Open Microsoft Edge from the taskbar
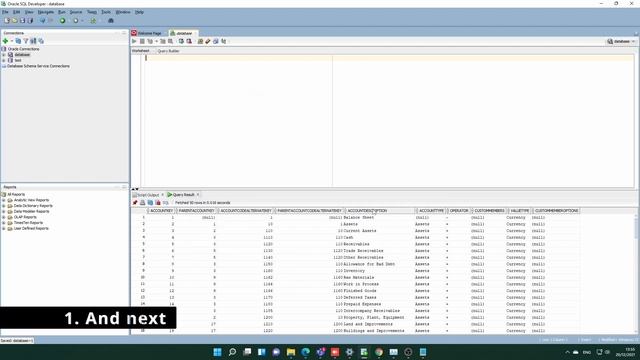 (x=305, y=352)
